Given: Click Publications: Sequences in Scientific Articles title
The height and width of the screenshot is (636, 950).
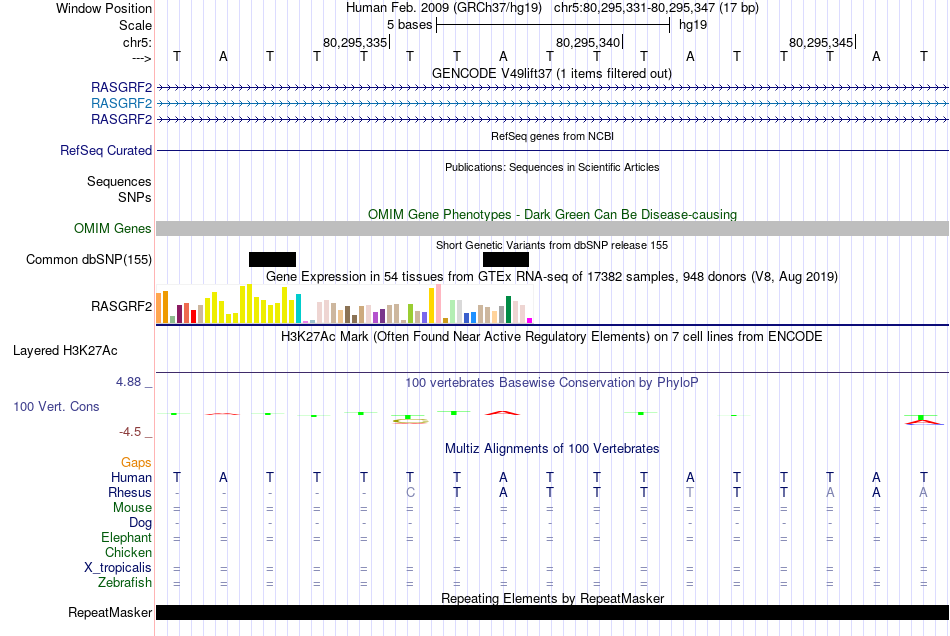Looking at the screenshot, I should pyautogui.click(x=552, y=167).
